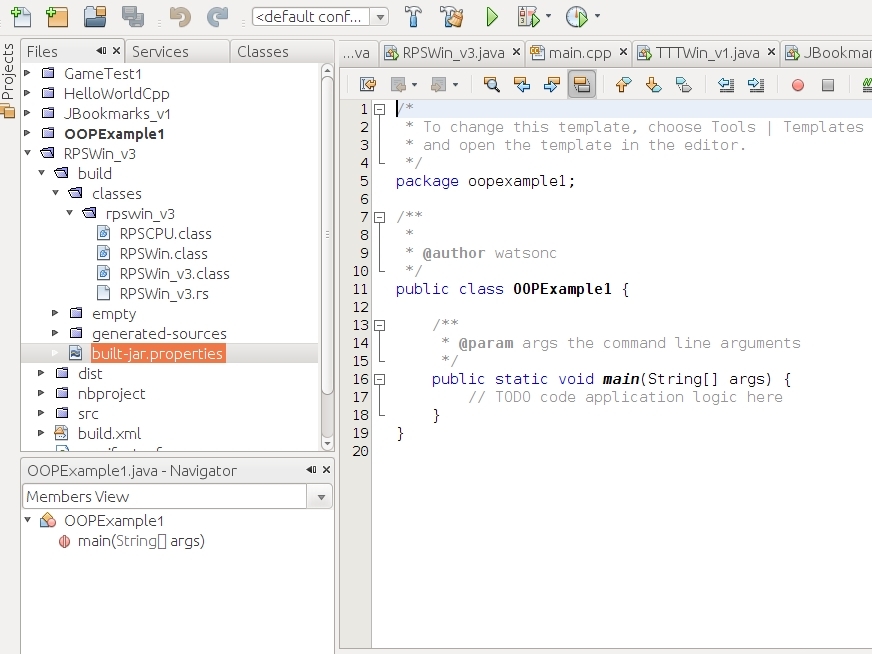
Task: Select build.xml file
Action: tap(109, 434)
